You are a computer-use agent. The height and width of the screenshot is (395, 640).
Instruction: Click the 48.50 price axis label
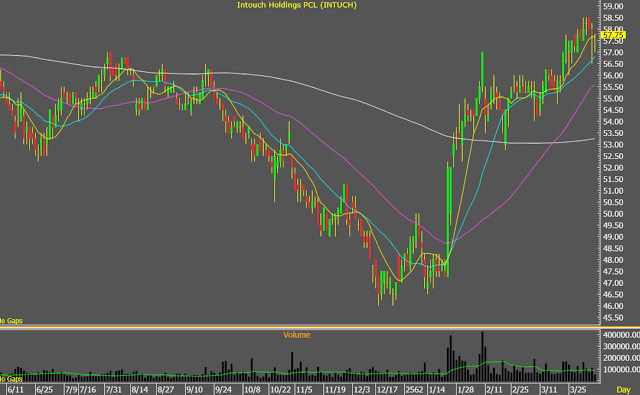click(613, 249)
